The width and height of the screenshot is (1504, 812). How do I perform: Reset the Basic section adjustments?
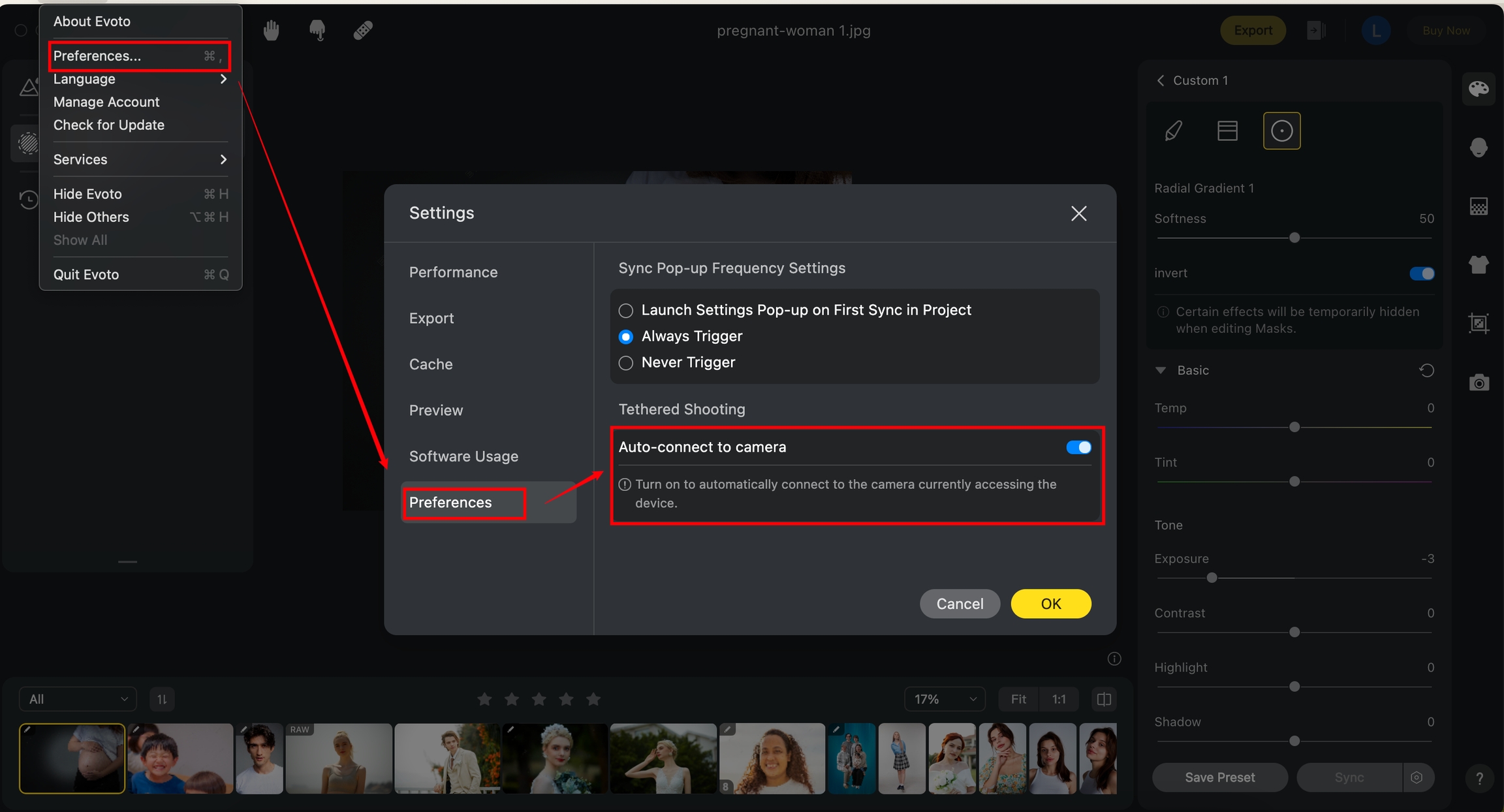click(x=1426, y=371)
